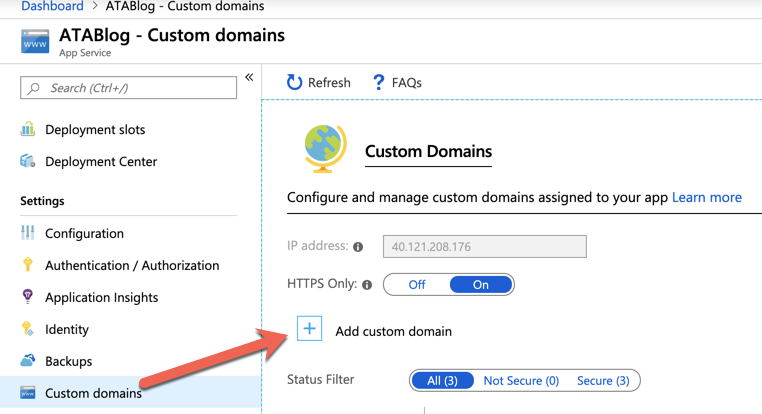Screen dimensions: 762x414
Task: Click the Application Insights bulb icon
Action: pyautogui.click(x=28, y=296)
